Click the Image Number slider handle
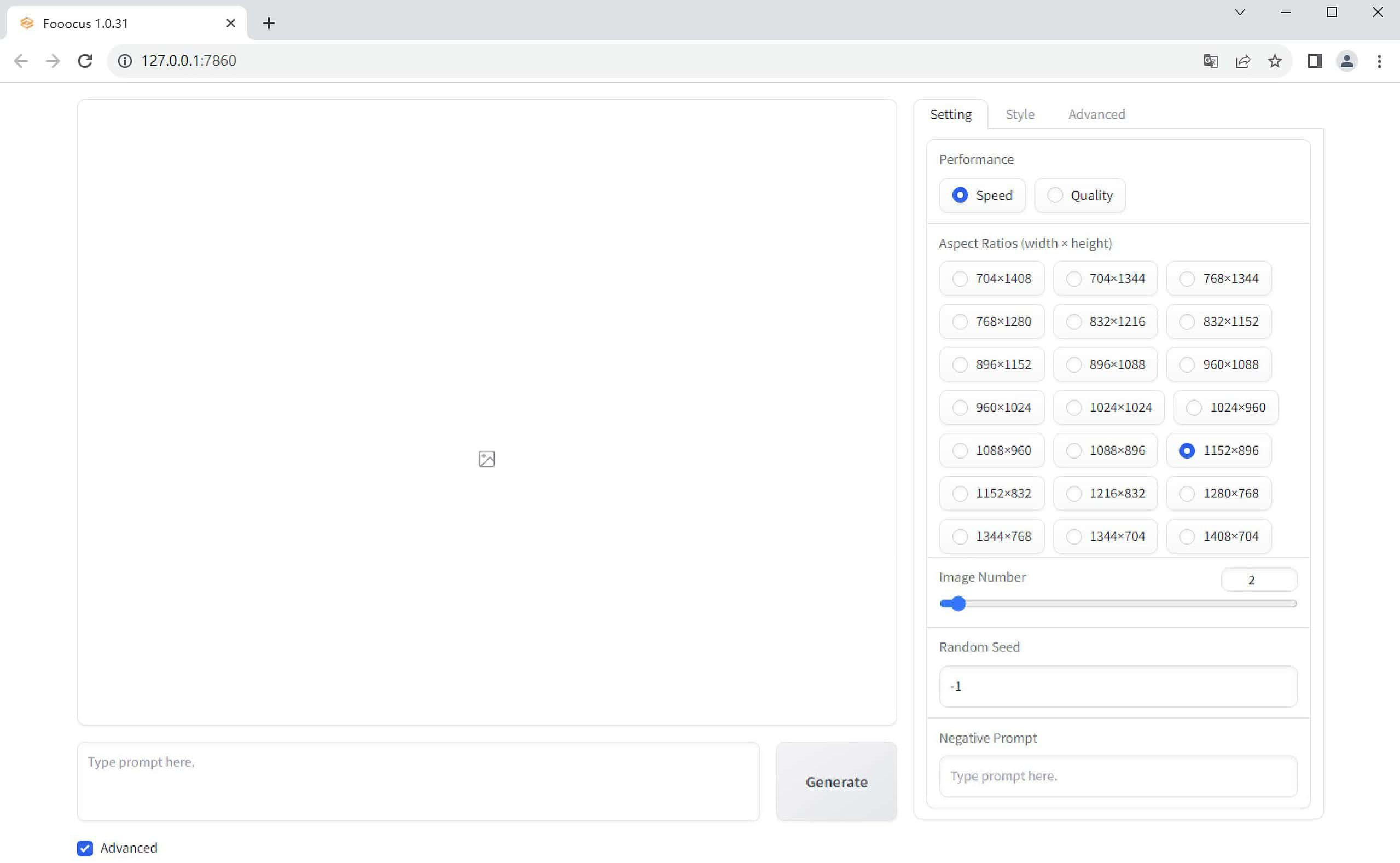The height and width of the screenshot is (863, 1400). (958, 604)
